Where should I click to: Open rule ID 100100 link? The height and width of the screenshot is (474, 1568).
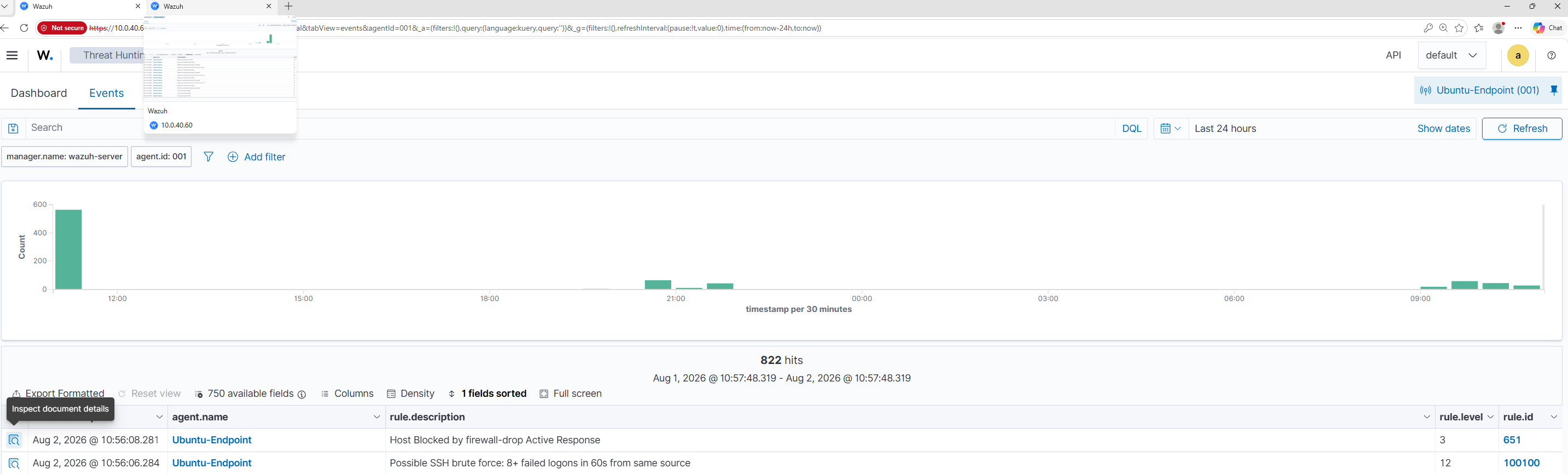(x=1522, y=463)
